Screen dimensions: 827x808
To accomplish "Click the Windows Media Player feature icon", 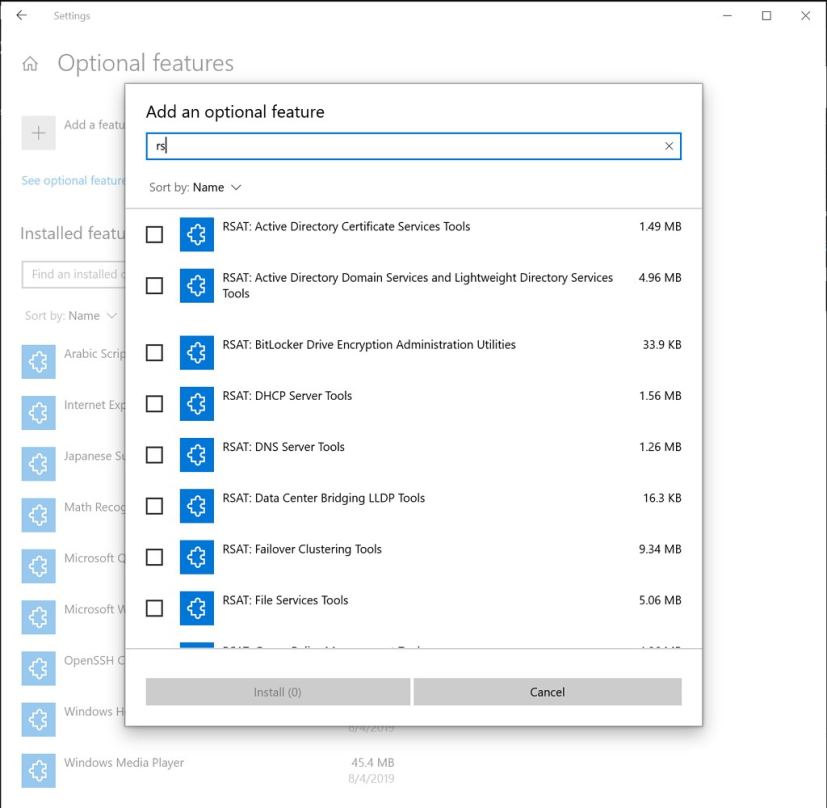I will tap(38, 770).
